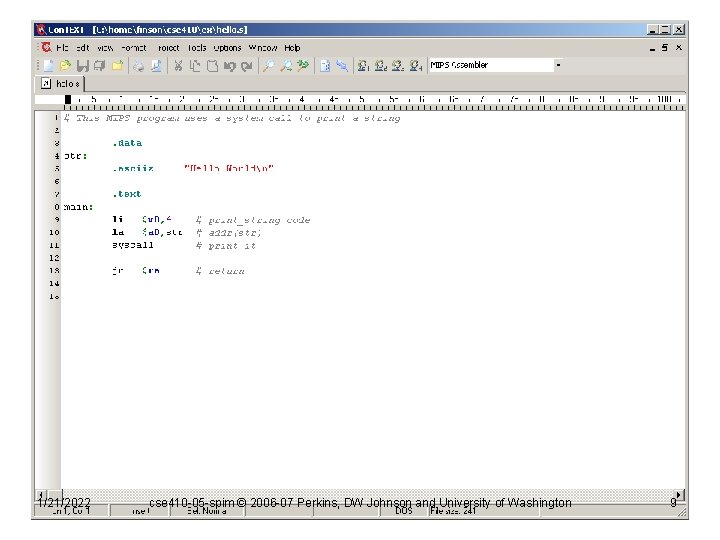The height and width of the screenshot is (540, 720).
Task: Open Print Preview from the toolbar
Action: [156, 66]
